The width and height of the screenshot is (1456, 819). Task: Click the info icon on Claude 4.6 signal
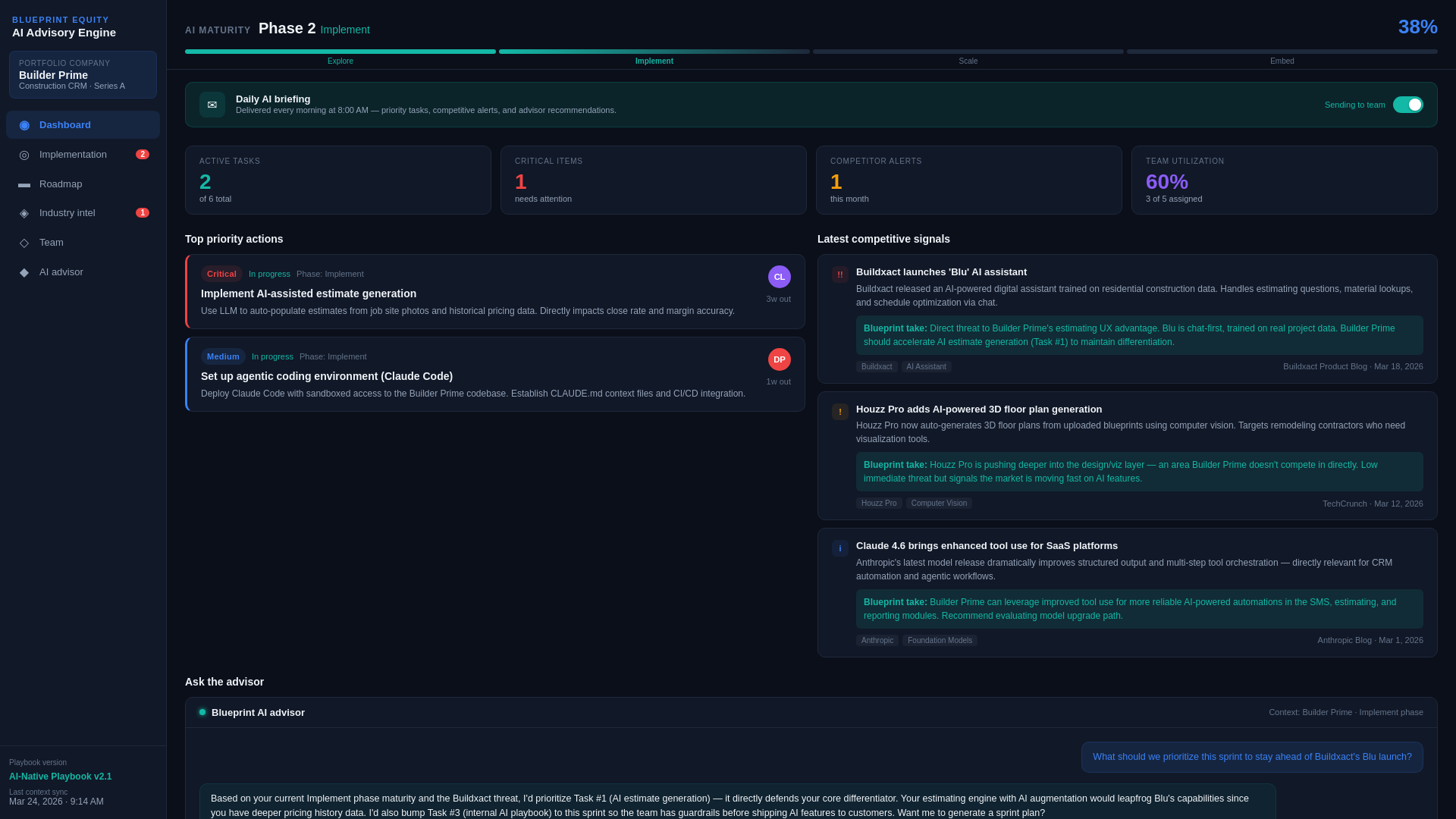(840, 548)
